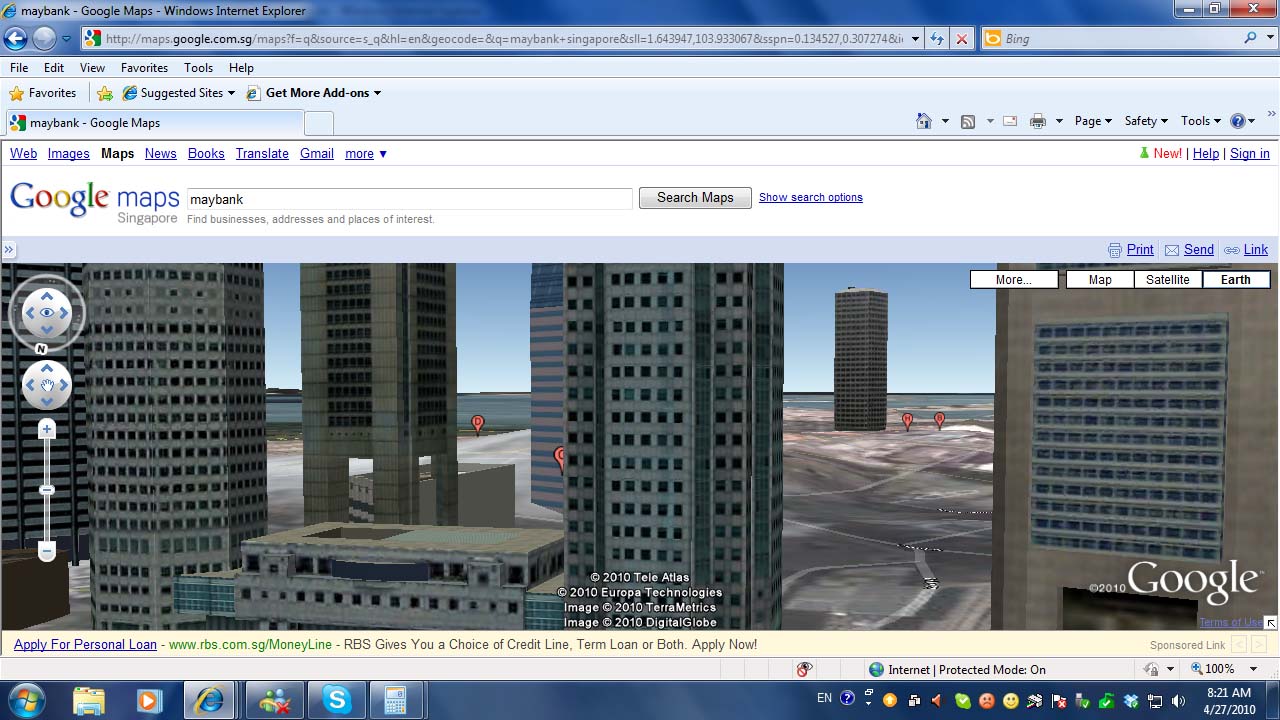Open the Favorites menu
This screenshot has height=720, width=1280.
(144, 67)
